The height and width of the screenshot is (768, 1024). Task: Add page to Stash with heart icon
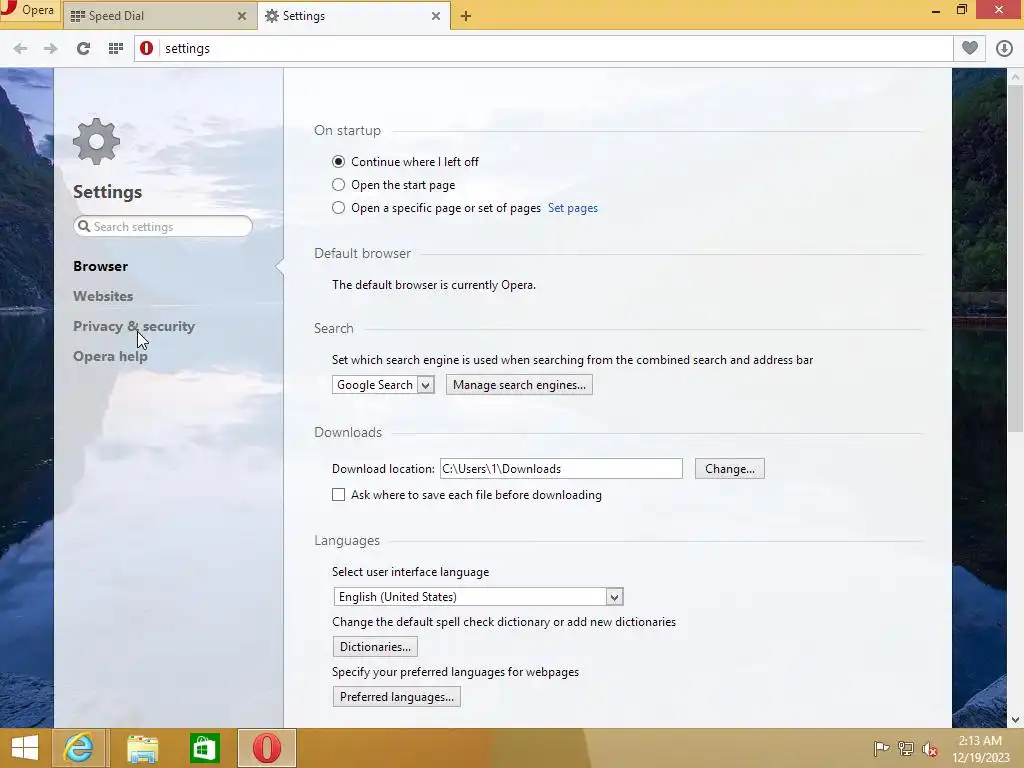[x=970, y=48]
